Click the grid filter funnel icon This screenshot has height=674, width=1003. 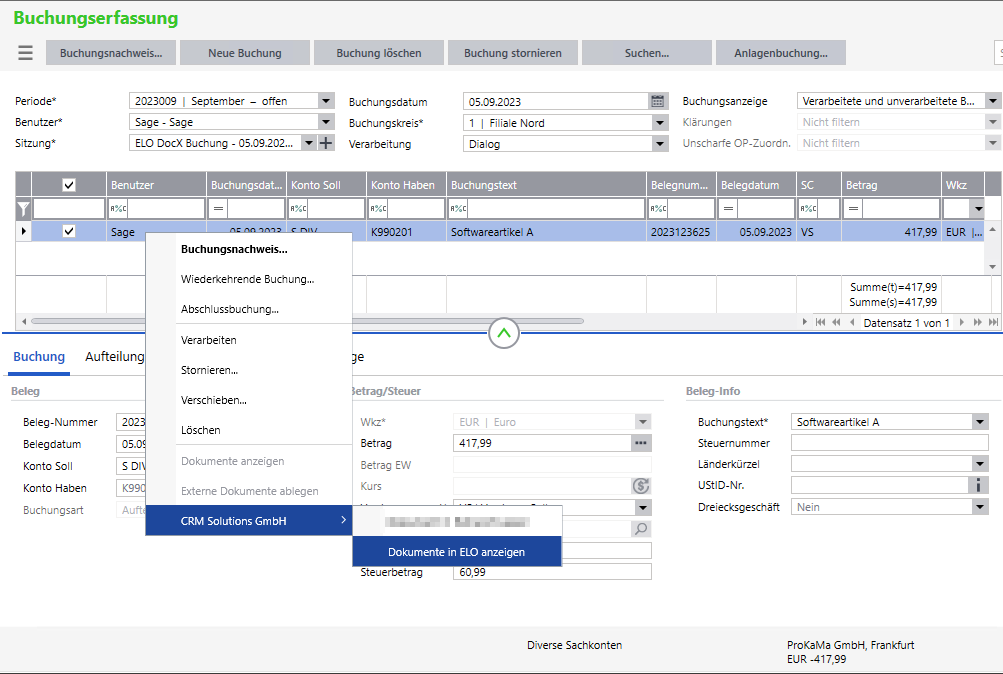point(23,208)
